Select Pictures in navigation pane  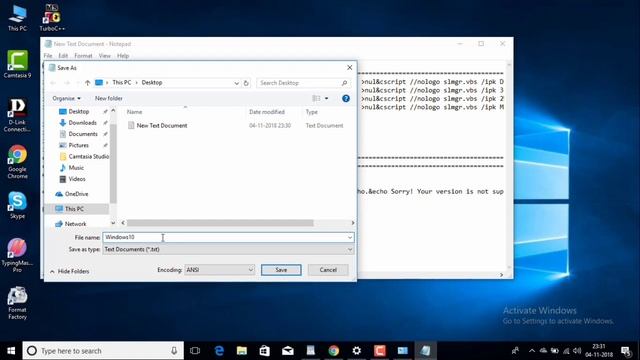78,145
